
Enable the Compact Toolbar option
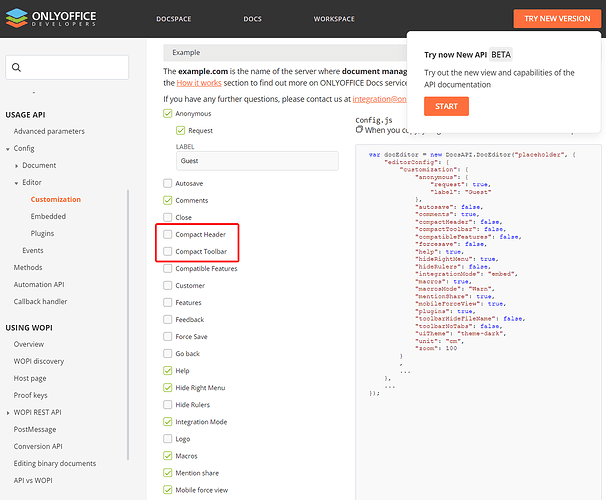(167, 251)
